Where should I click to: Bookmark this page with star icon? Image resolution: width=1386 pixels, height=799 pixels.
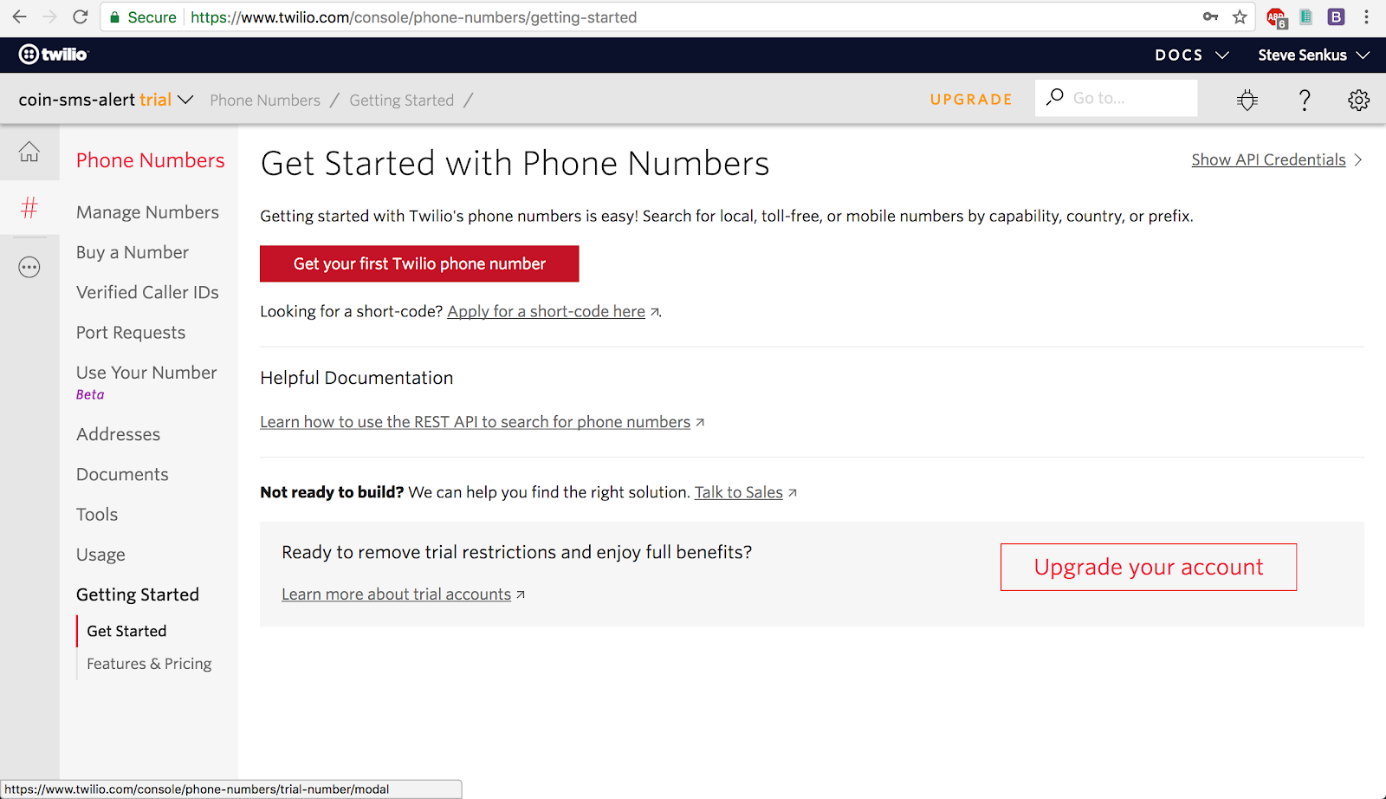(x=1240, y=17)
